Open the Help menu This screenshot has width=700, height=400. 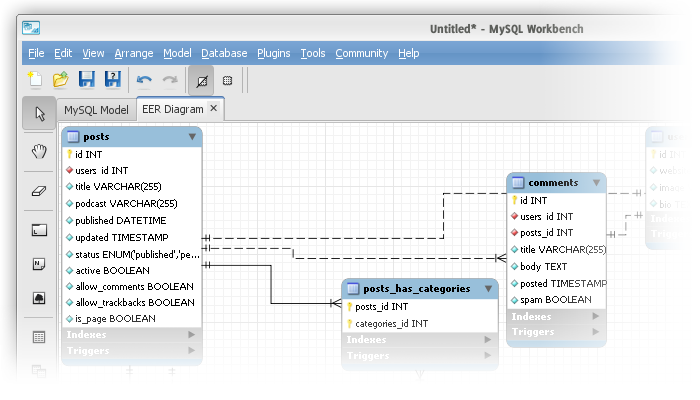pyautogui.click(x=408, y=53)
